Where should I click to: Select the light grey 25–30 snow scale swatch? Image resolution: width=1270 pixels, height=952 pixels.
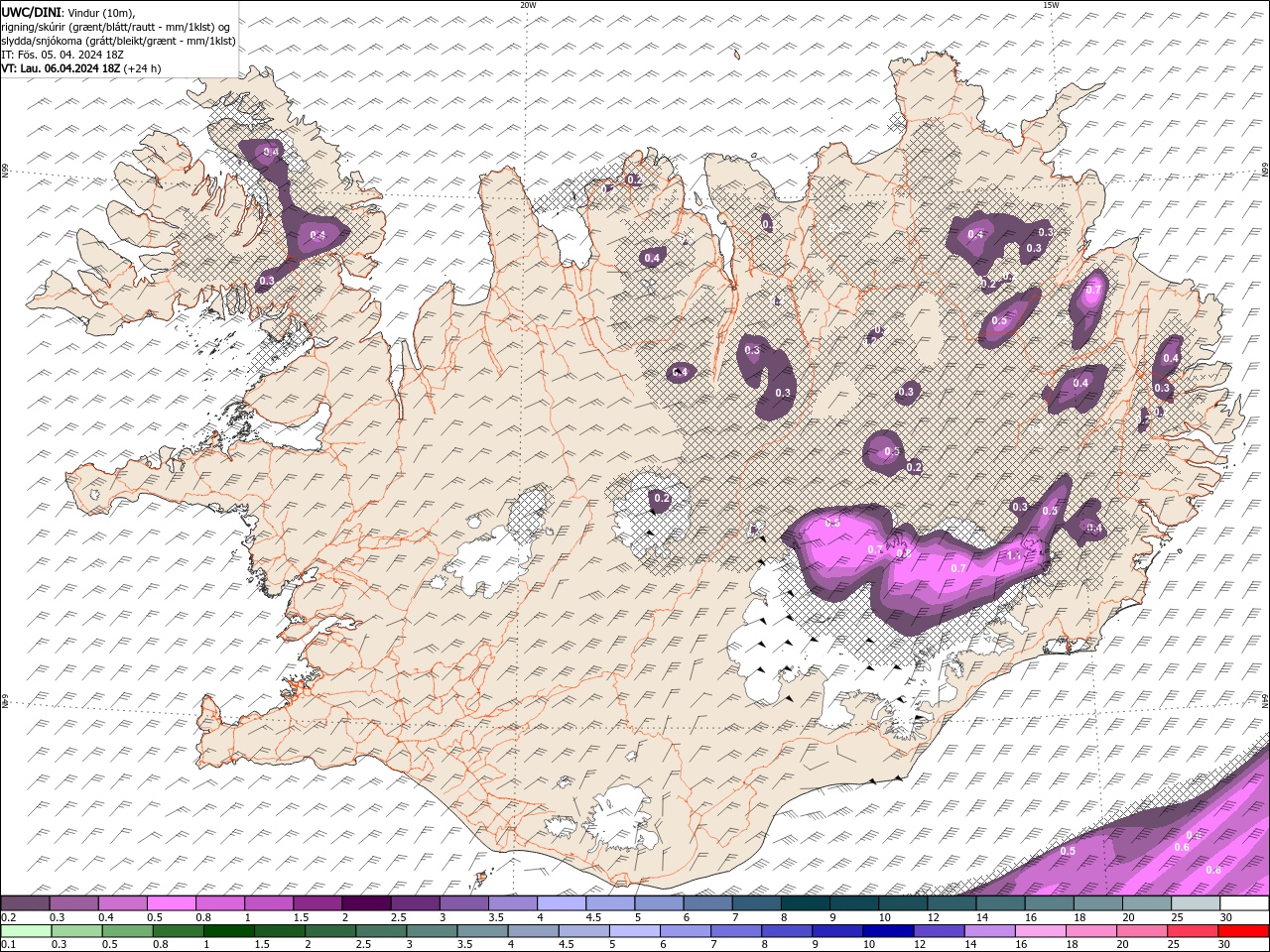(1197, 903)
